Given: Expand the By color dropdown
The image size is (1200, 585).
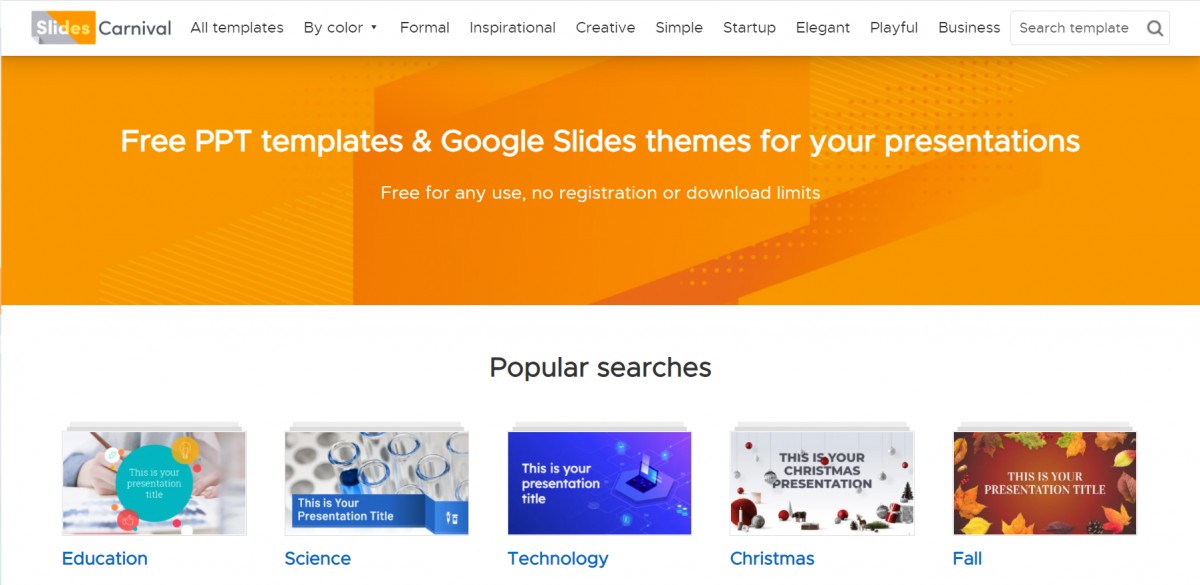Looking at the screenshot, I should click(340, 27).
